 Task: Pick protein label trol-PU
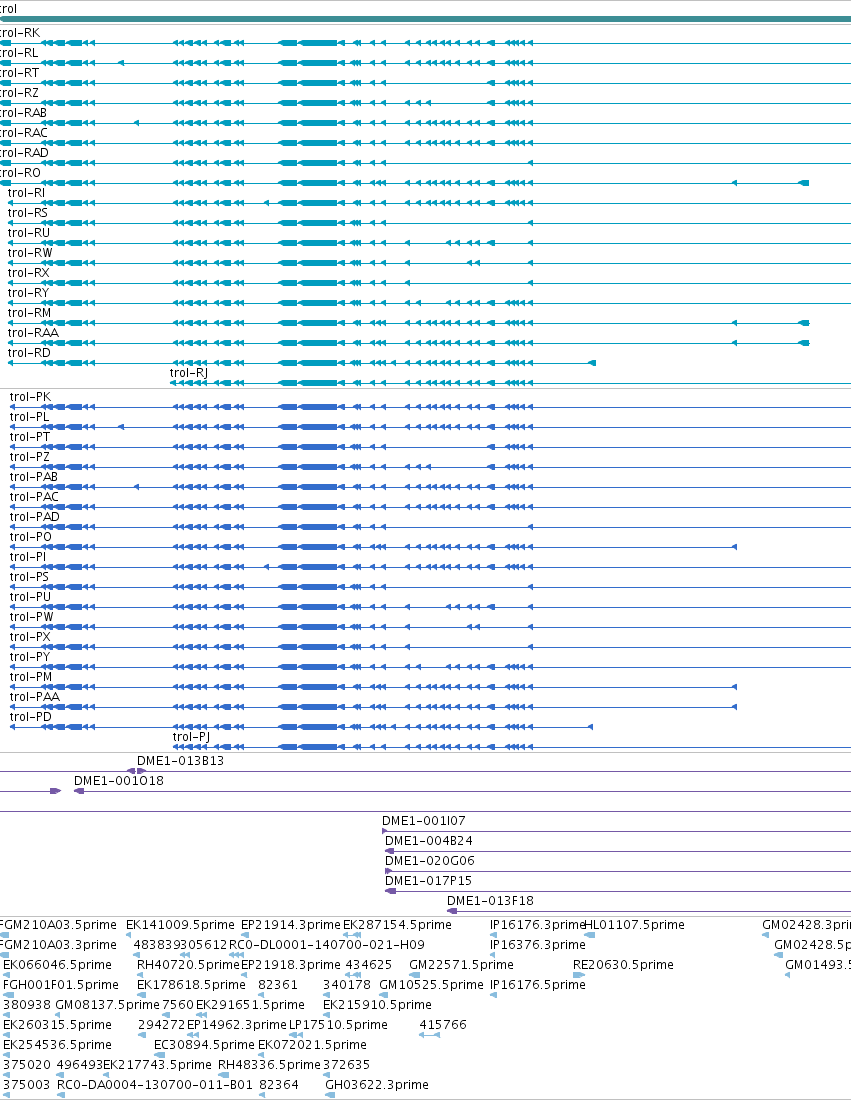point(30,597)
